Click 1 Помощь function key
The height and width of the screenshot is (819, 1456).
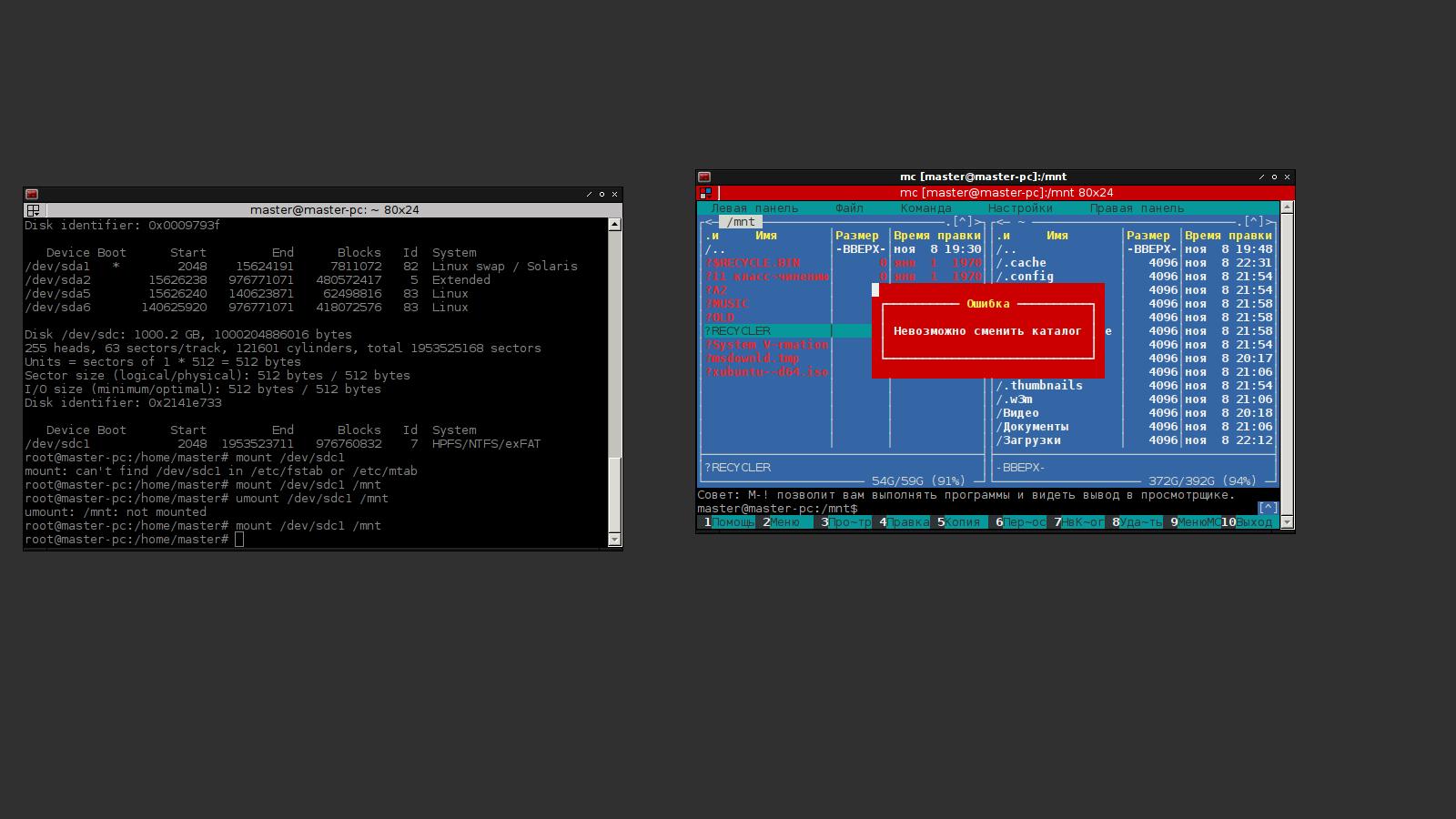pyautogui.click(x=729, y=522)
